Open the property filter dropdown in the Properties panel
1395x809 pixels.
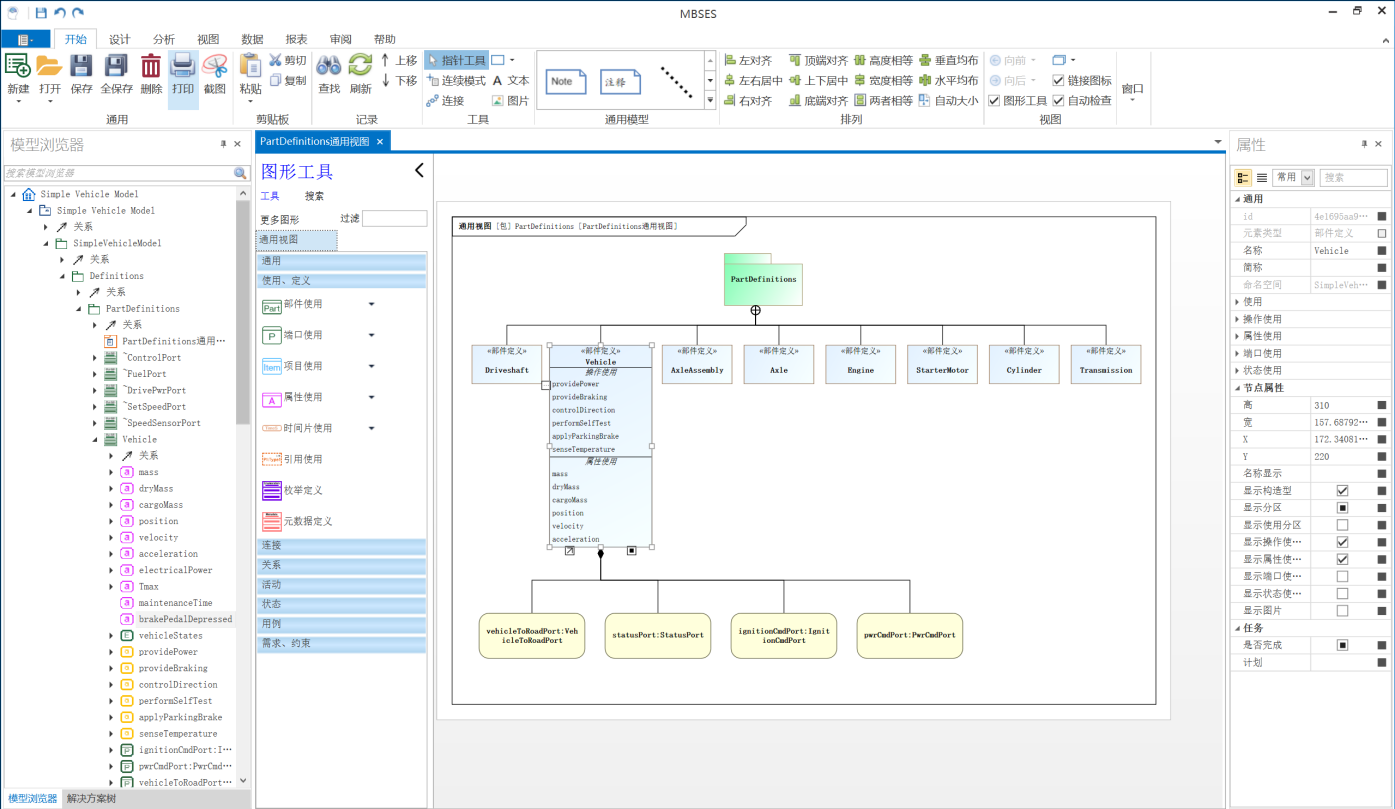click(1307, 177)
